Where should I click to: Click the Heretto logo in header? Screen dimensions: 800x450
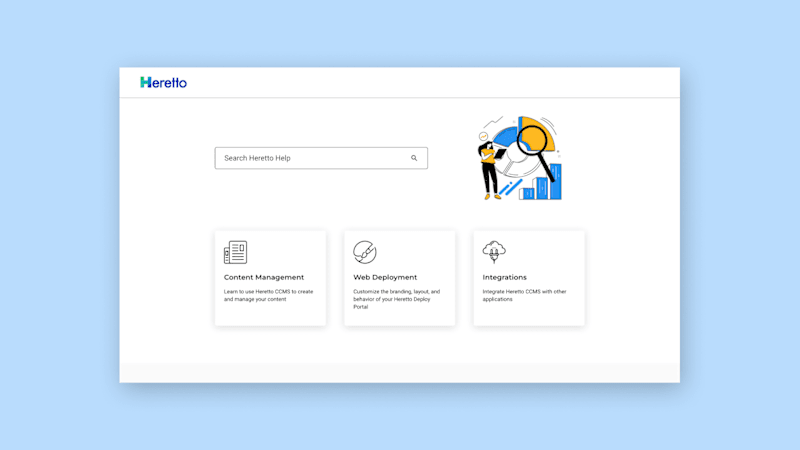(x=163, y=82)
